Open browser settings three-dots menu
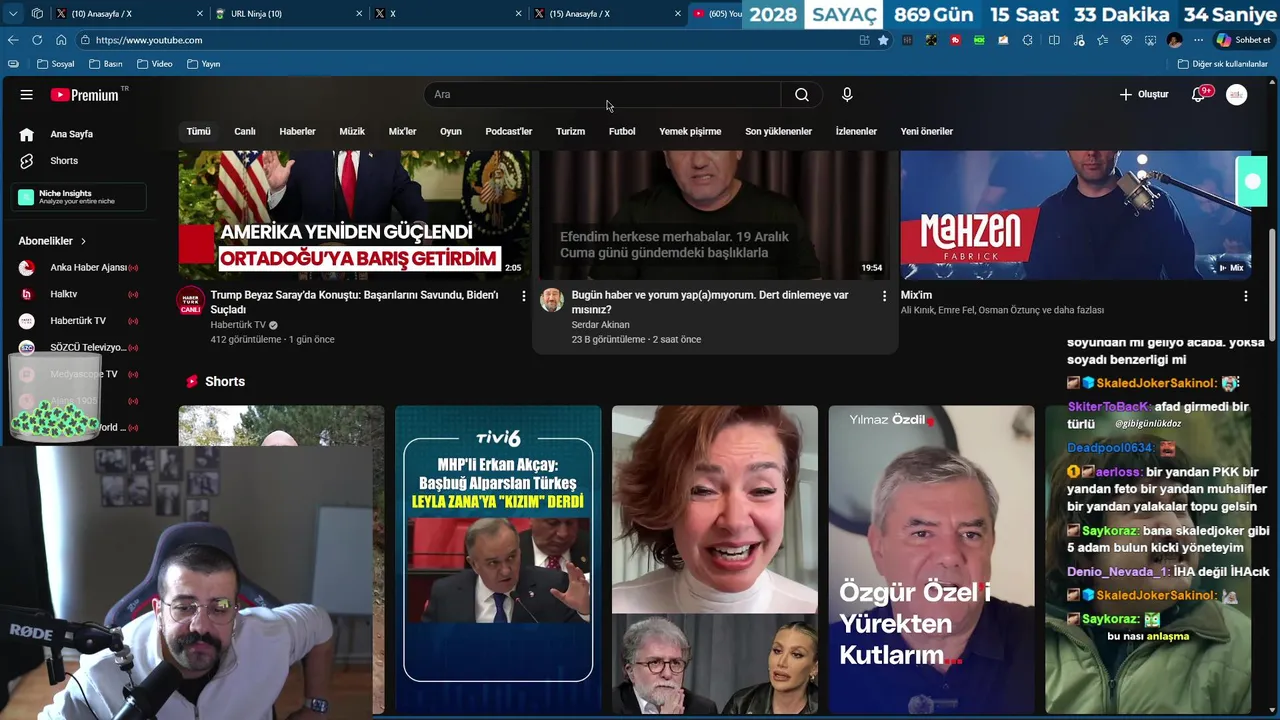Screen dimensions: 1280x720 tap(1198, 40)
